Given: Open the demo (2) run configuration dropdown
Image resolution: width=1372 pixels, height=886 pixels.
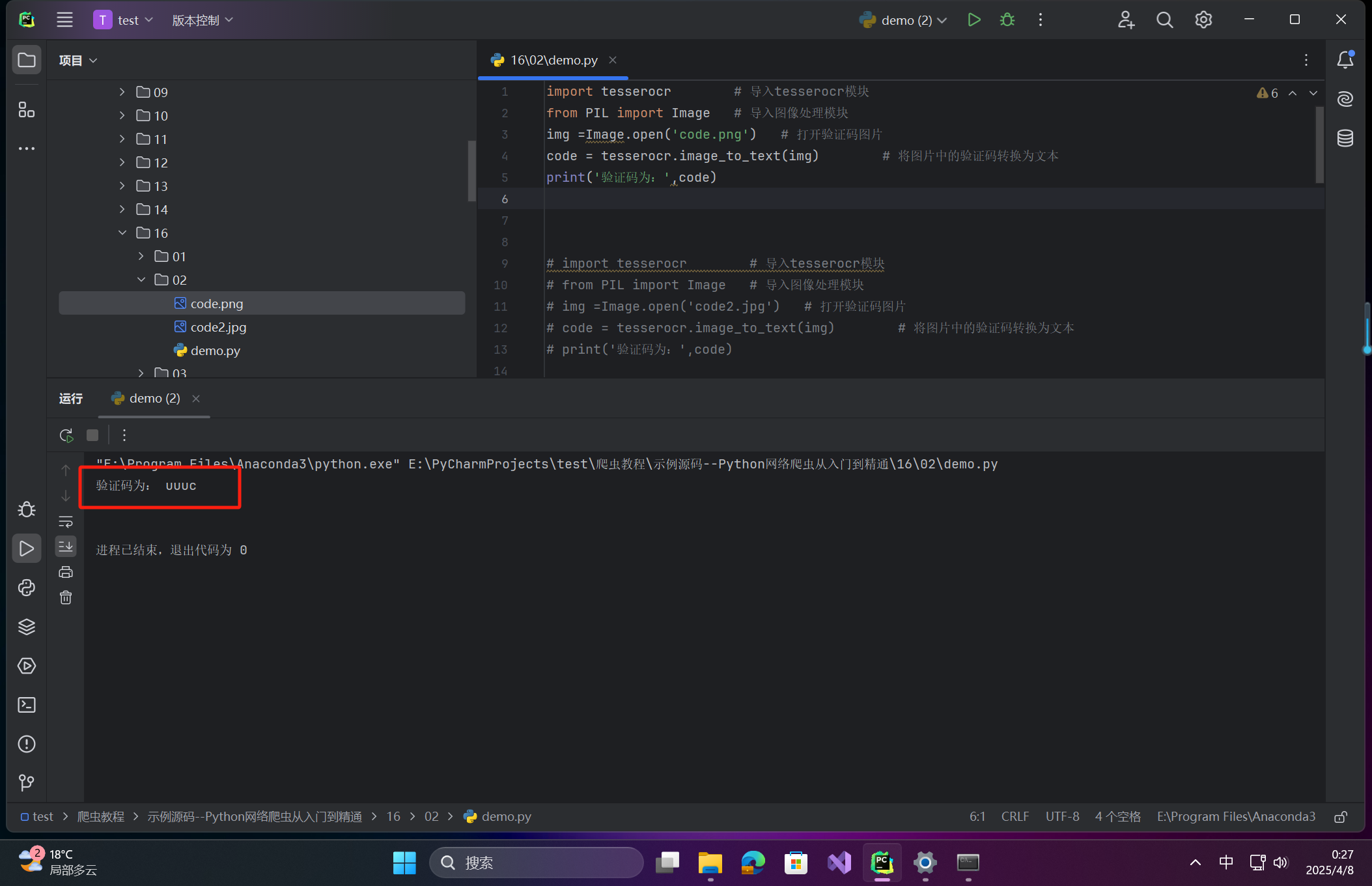Looking at the screenshot, I should [906, 20].
